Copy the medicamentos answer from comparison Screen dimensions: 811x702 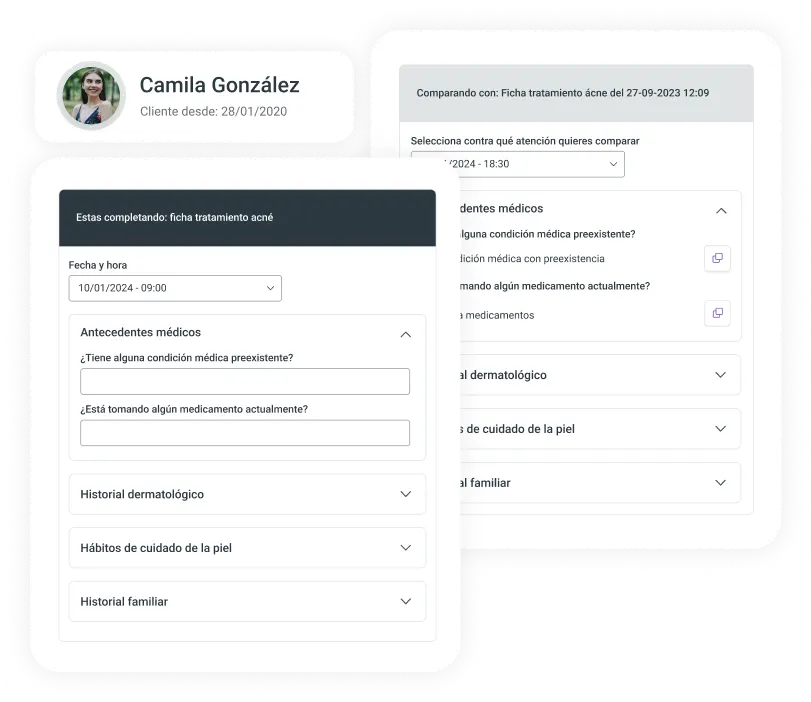717,313
